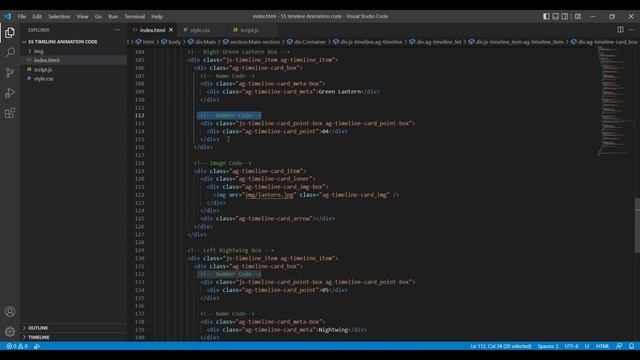The height and width of the screenshot is (360, 640).
Task: Open the Go menu
Action: (98, 17)
